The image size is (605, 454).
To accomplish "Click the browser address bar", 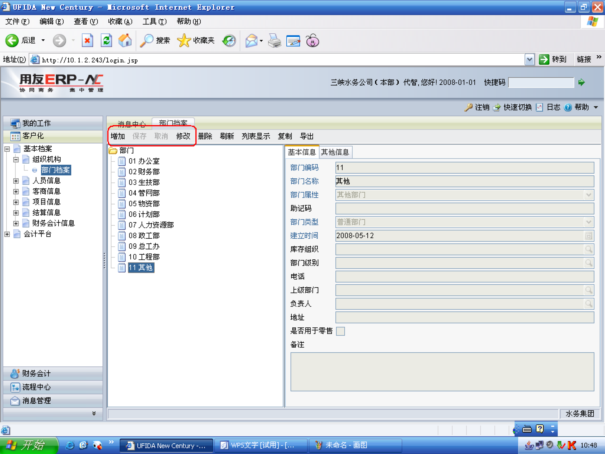I will pos(278,60).
